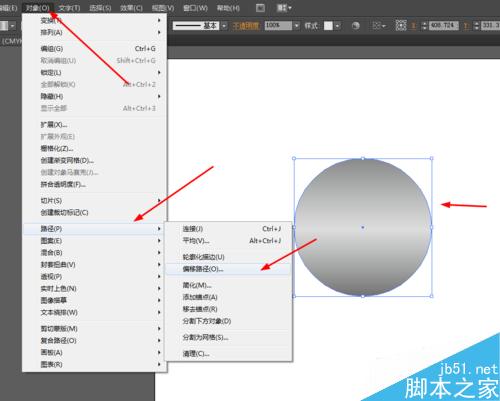This screenshot has height=401, width=500.
Task: Open the 窗口(W) Window menu
Action: [195, 8]
